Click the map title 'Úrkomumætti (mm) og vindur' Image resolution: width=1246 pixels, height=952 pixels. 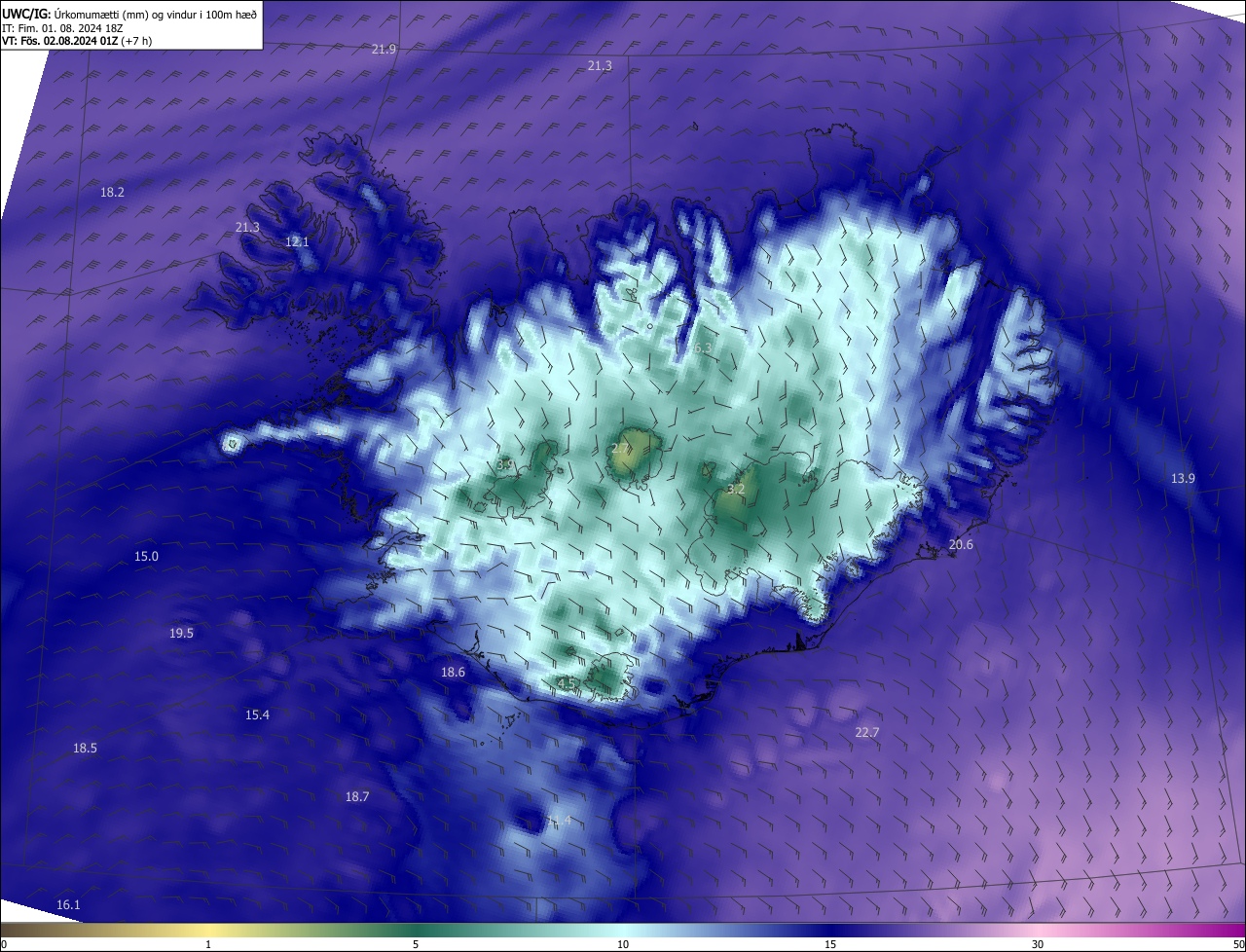click(125, 13)
